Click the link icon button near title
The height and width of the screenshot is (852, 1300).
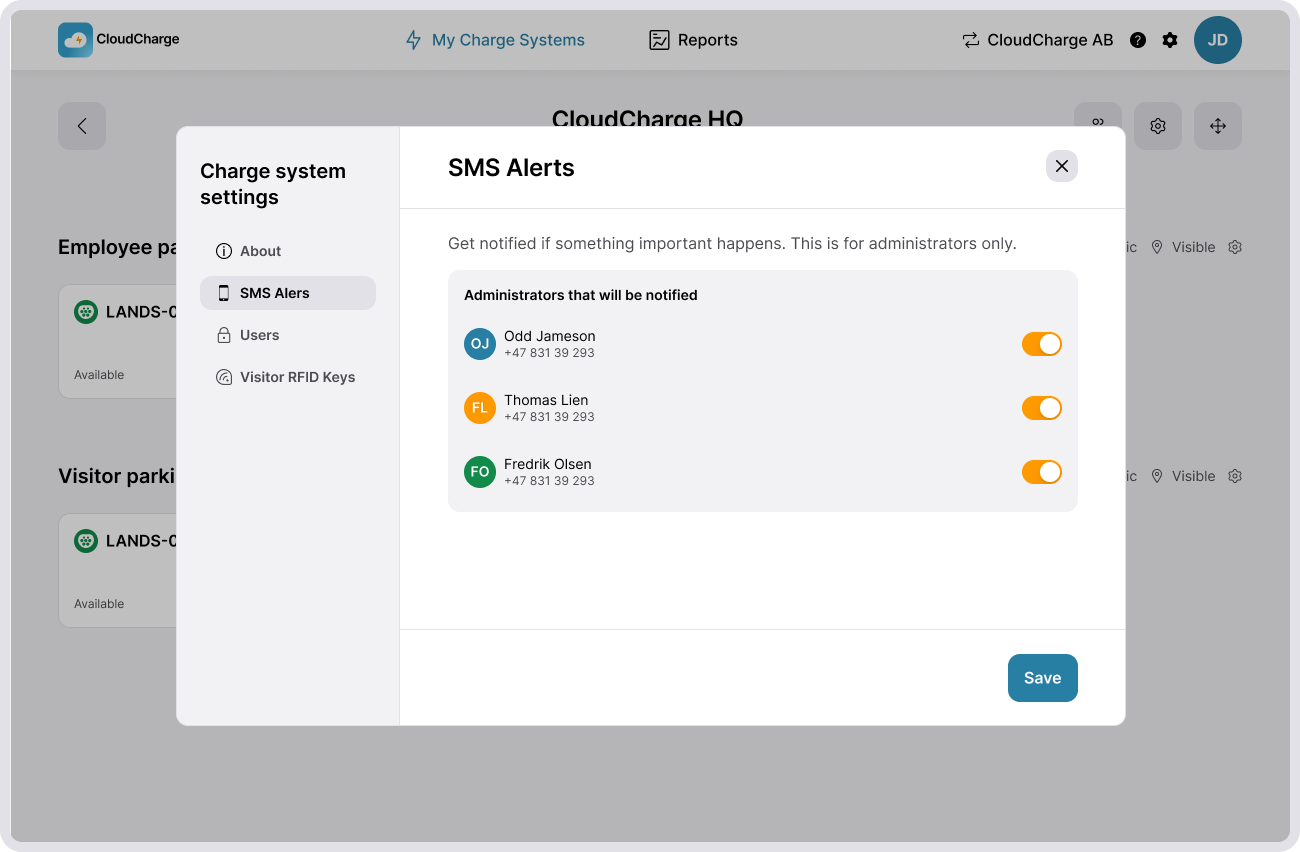[x=1098, y=116]
